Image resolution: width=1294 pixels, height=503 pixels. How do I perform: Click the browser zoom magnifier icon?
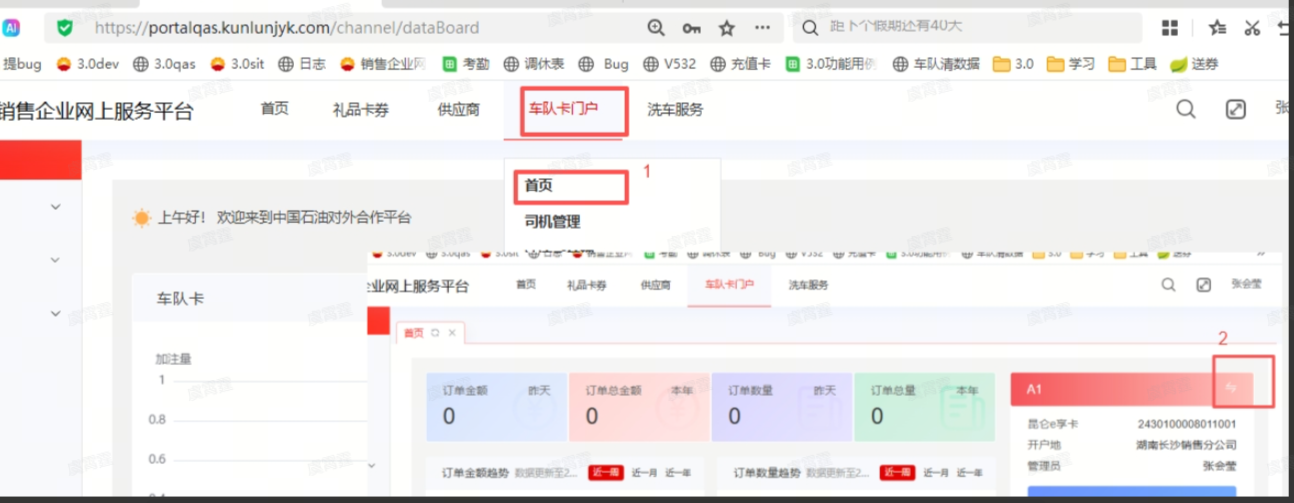pos(656,27)
